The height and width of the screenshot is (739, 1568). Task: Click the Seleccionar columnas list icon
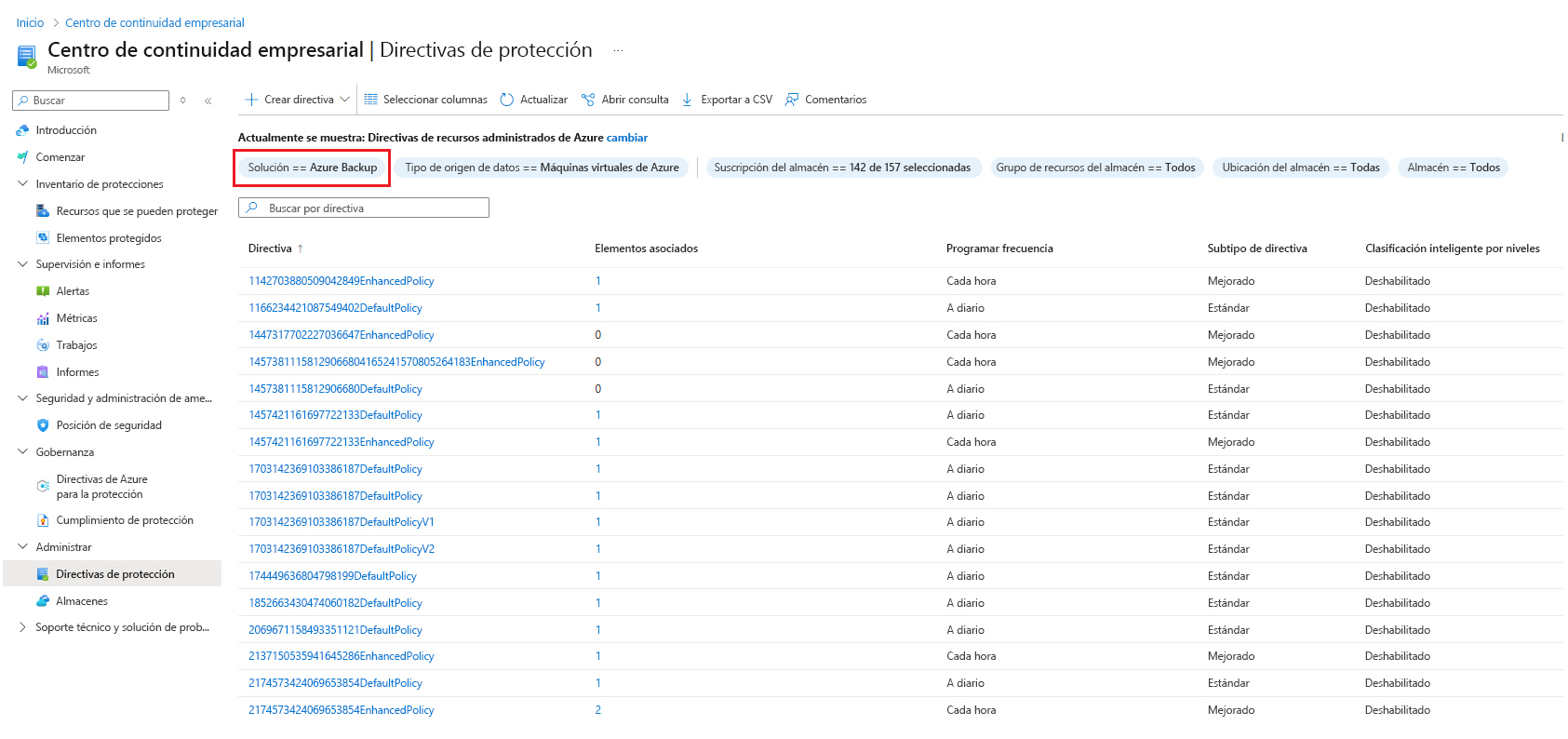click(371, 100)
